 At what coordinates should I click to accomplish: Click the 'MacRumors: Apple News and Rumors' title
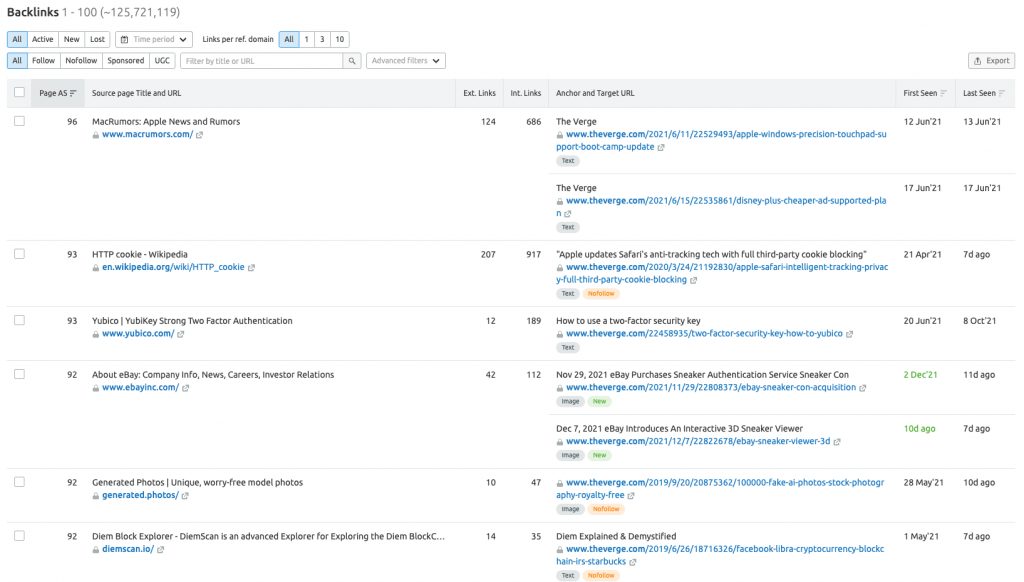tap(166, 121)
